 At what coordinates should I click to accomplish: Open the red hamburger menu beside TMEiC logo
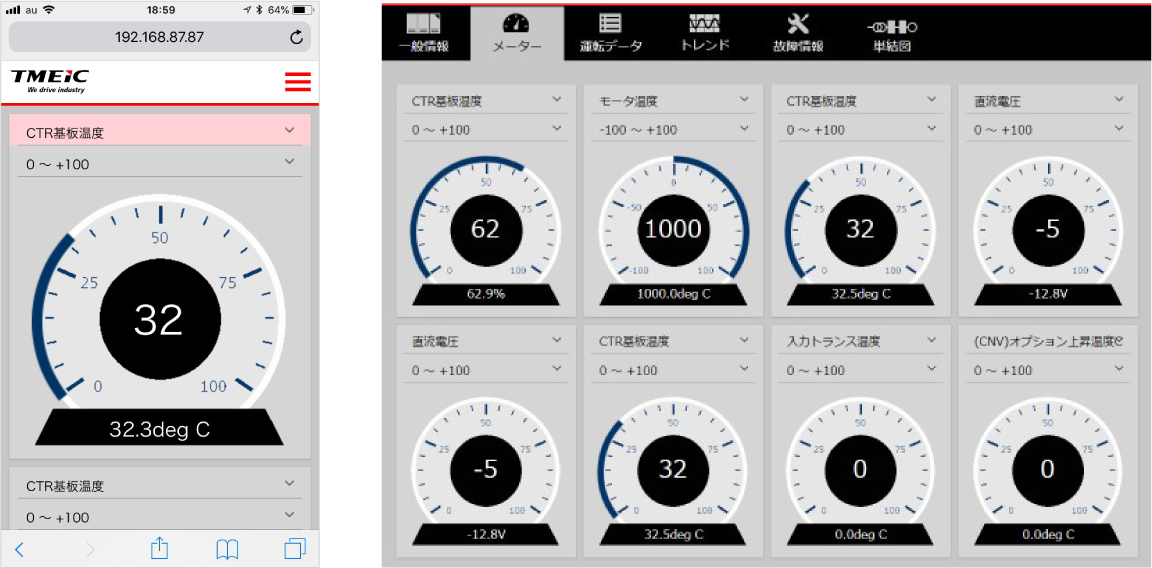[297, 82]
